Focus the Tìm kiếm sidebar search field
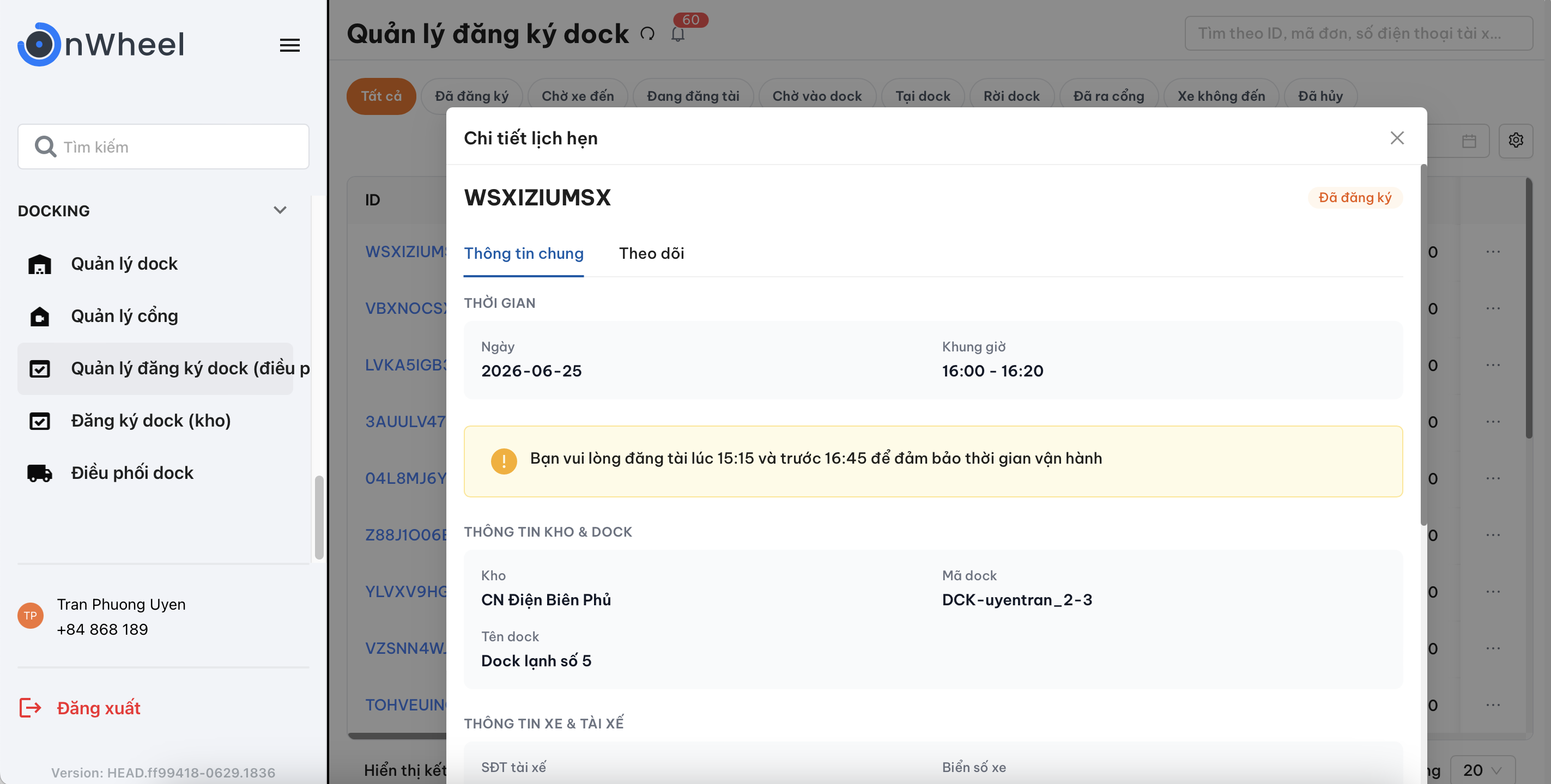 (163, 147)
